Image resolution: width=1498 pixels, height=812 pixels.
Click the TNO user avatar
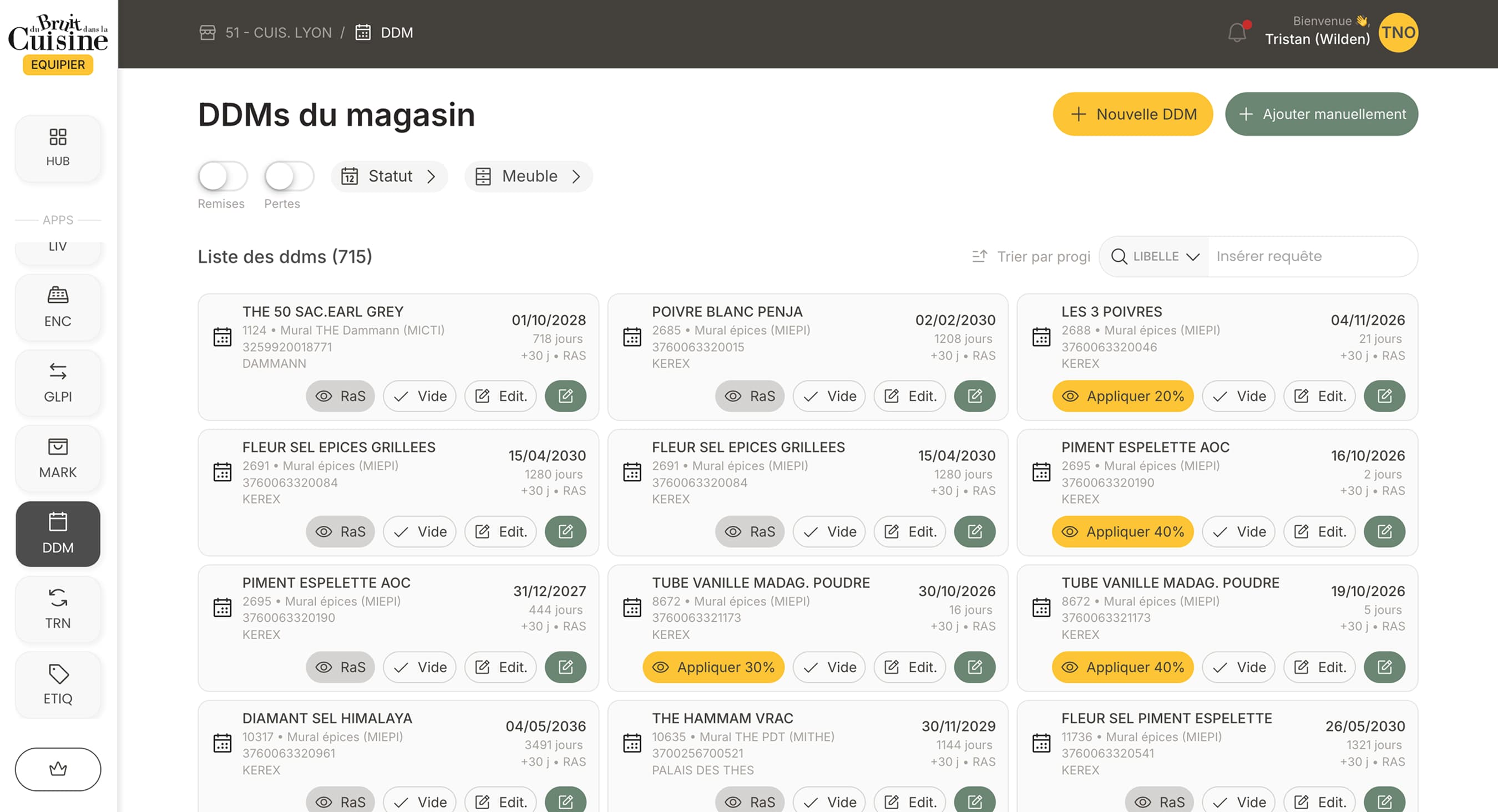pyautogui.click(x=1398, y=33)
